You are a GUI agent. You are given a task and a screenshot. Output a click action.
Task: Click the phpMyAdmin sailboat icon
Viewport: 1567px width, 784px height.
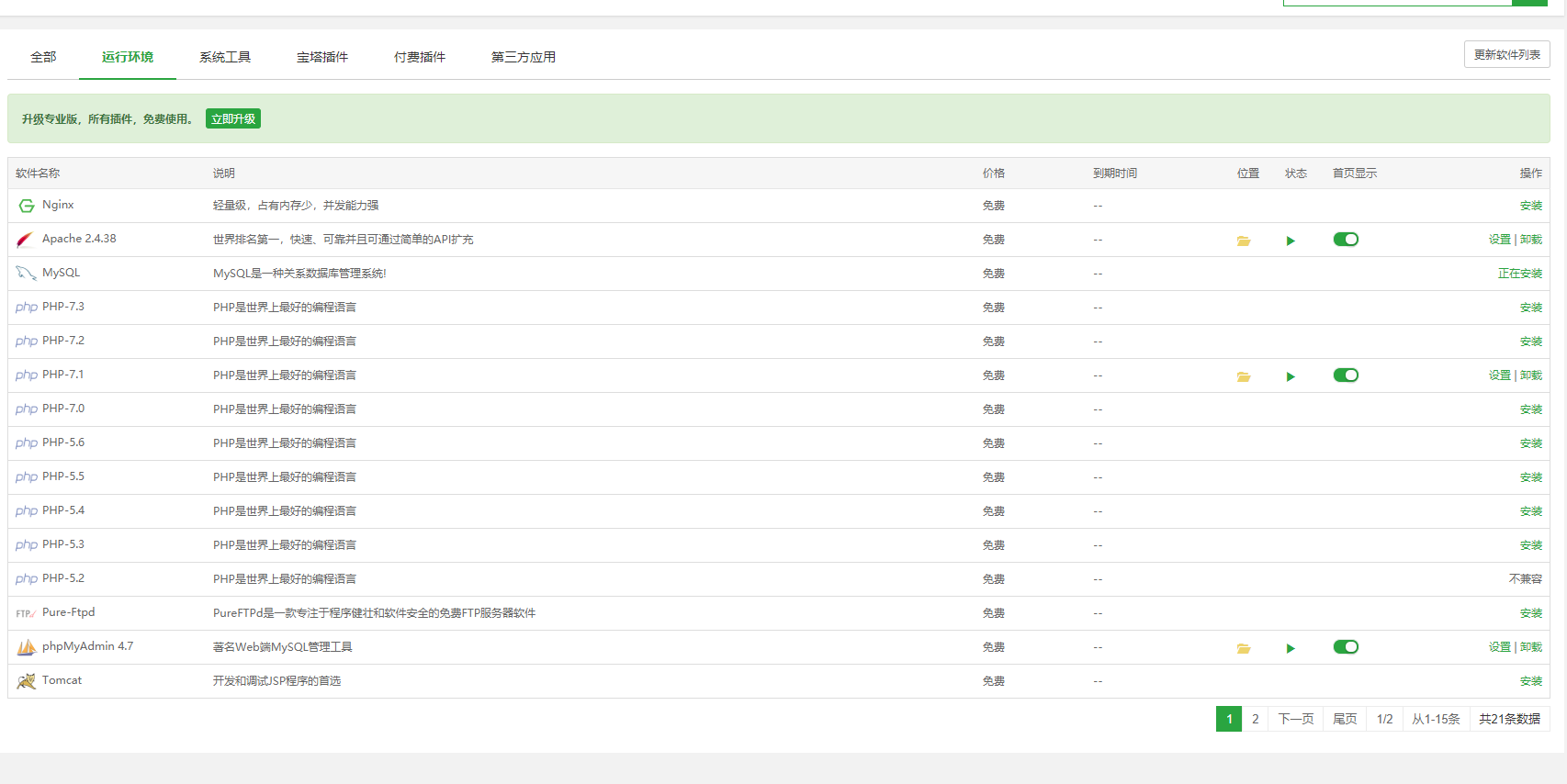tap(27, 647)
